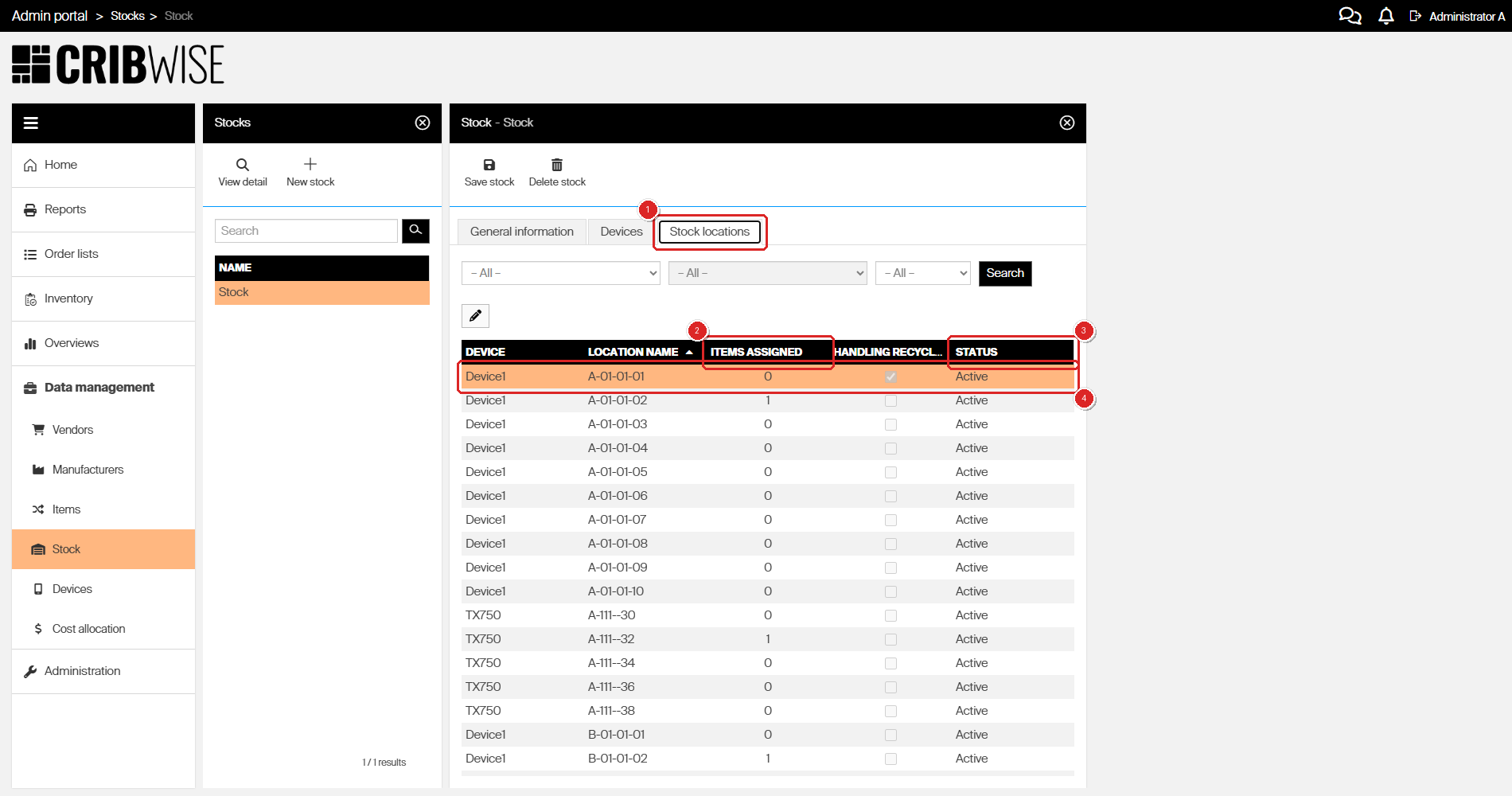
Task: Select Stock in sidebar
Action: pos(103,549)
